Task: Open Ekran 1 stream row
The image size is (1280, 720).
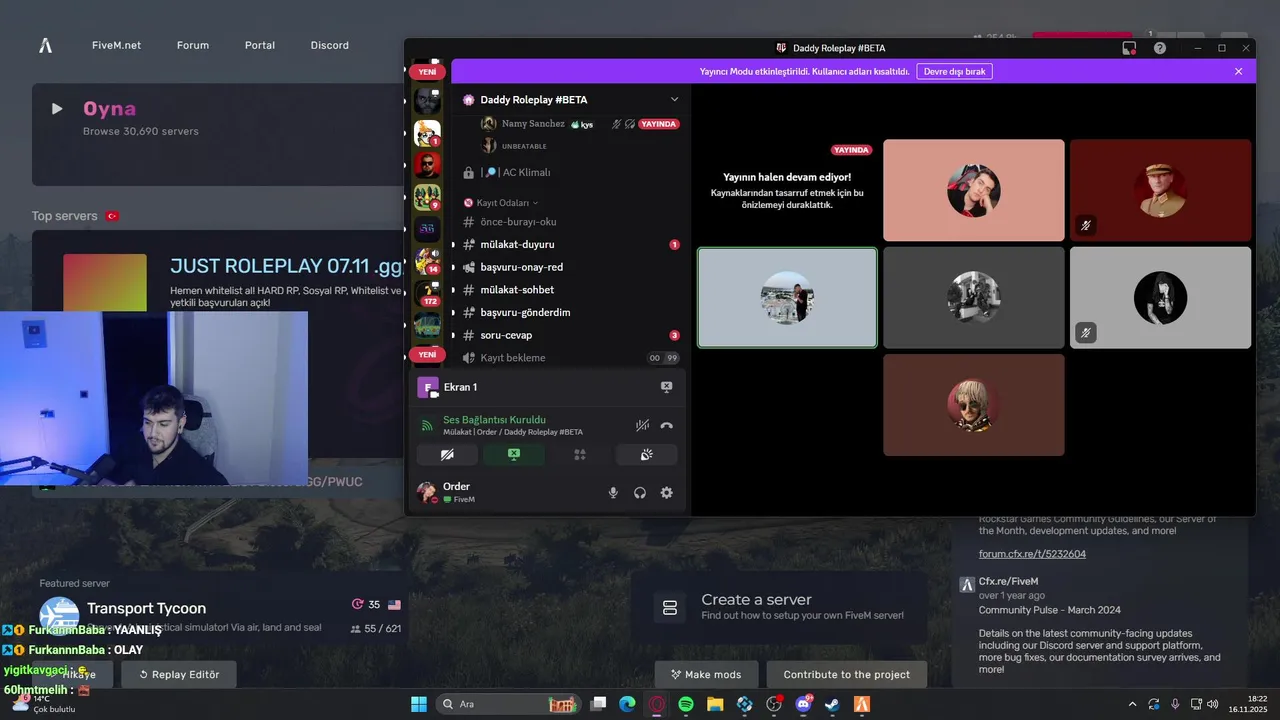Action: tap(547, 387)
